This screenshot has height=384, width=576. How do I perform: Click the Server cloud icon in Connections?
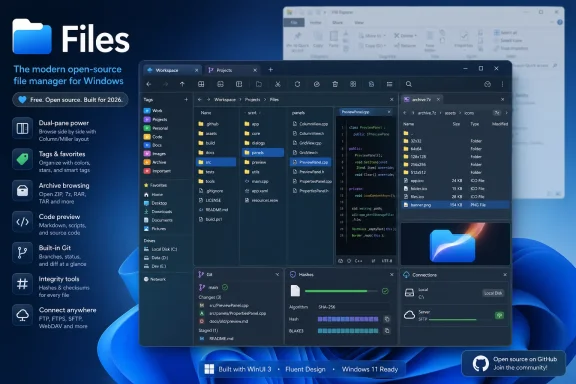pos(410,315)
